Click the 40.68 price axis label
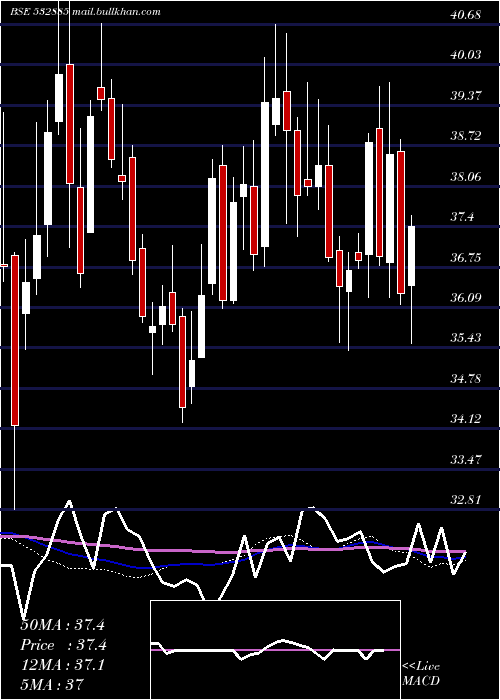This screenshot has height=700, width=500. pos(466,15)
